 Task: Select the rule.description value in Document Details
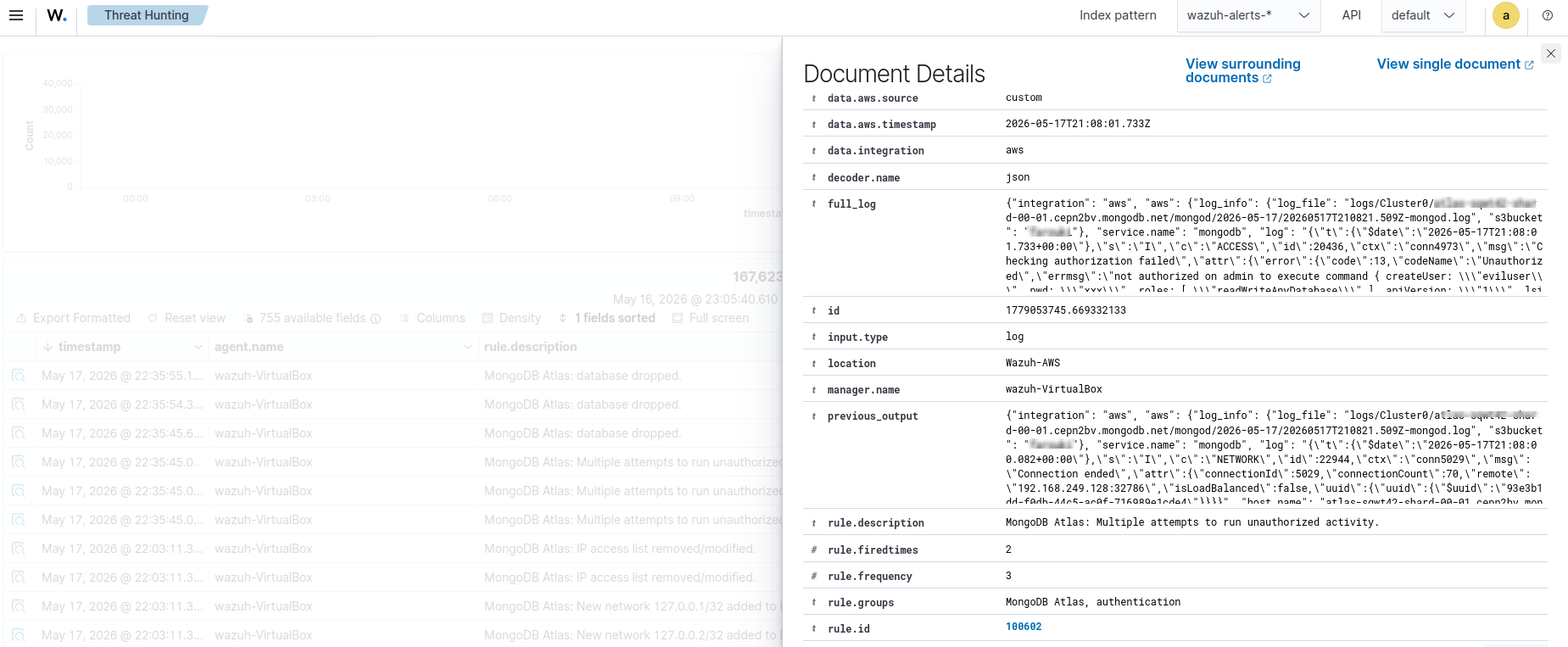[1192, 522]
